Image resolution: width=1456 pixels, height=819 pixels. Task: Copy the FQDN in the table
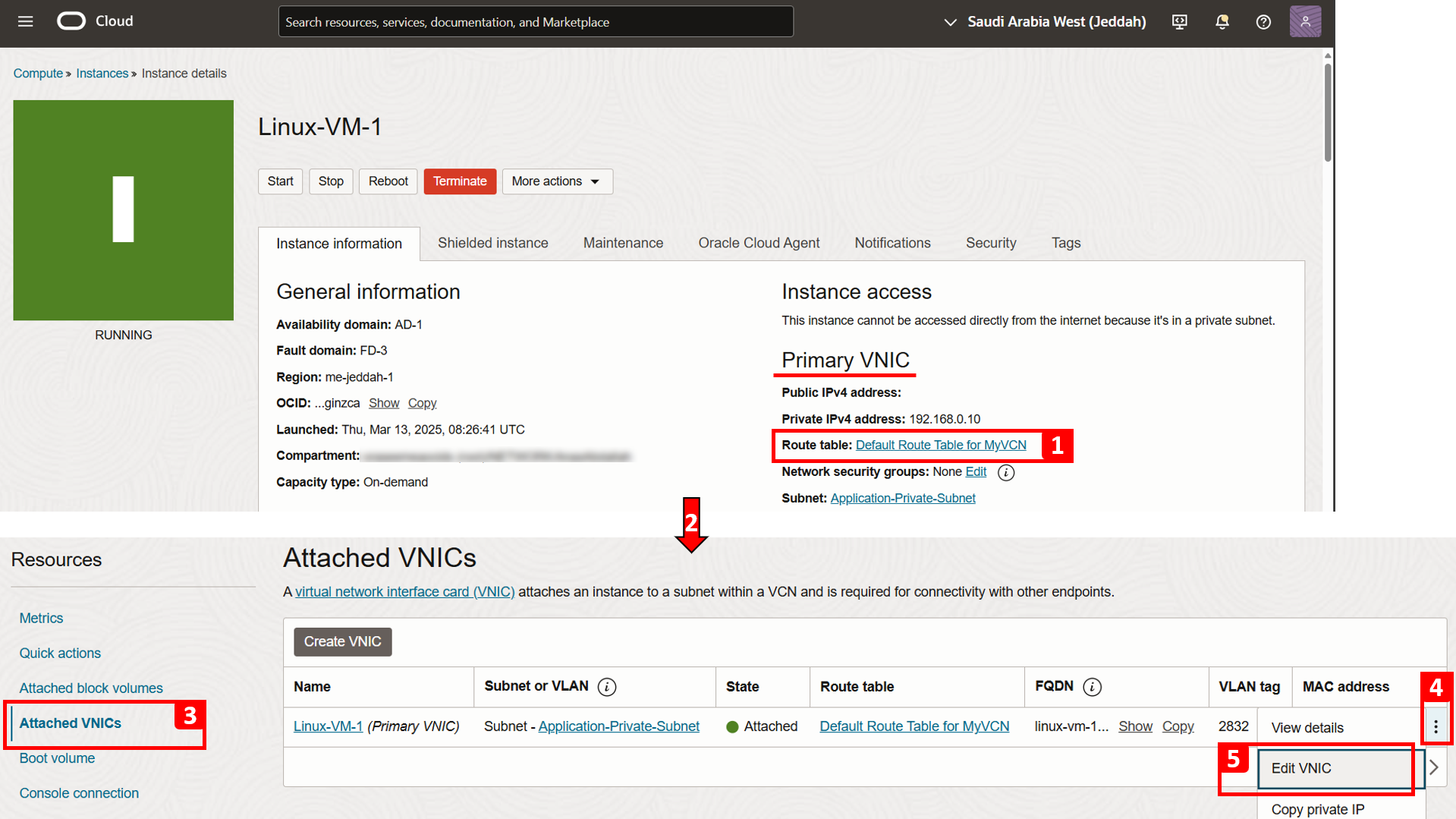(1178, 726)
